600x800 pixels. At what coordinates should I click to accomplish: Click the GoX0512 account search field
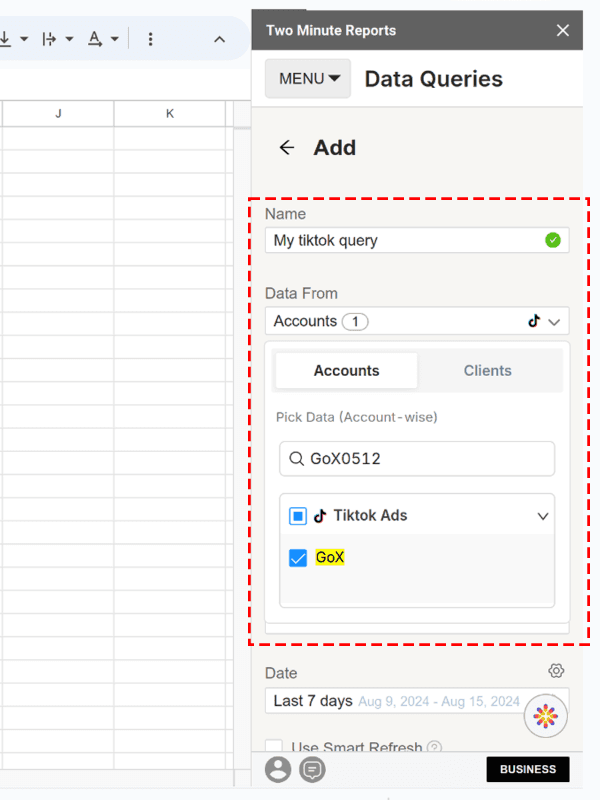pyautogui.click(x=417, y=459)
